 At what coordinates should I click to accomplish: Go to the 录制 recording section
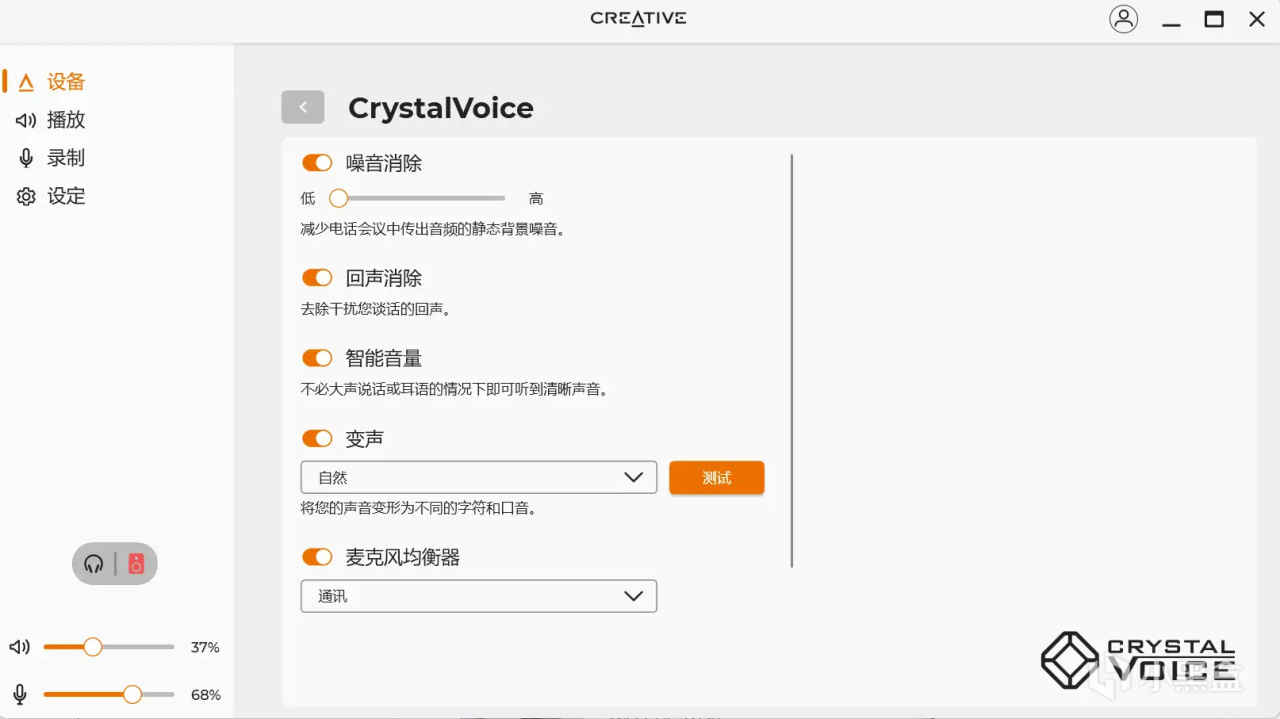65,158
